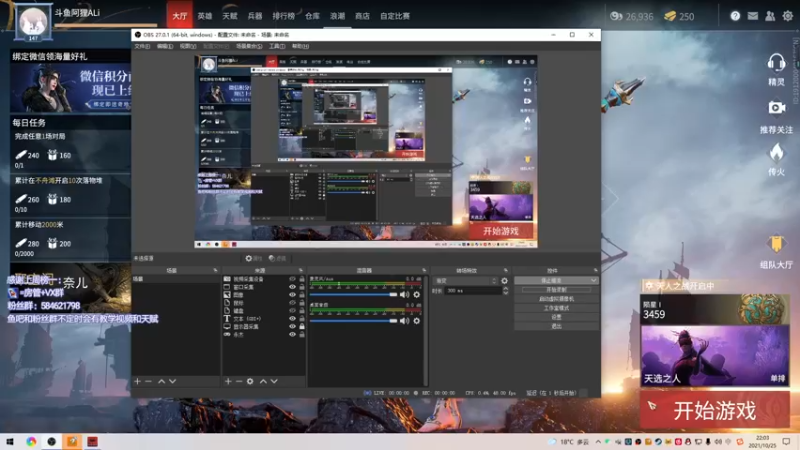Increase transition duration with up stepper
This screenshot has width=800, height=450.
coord(505,288)
